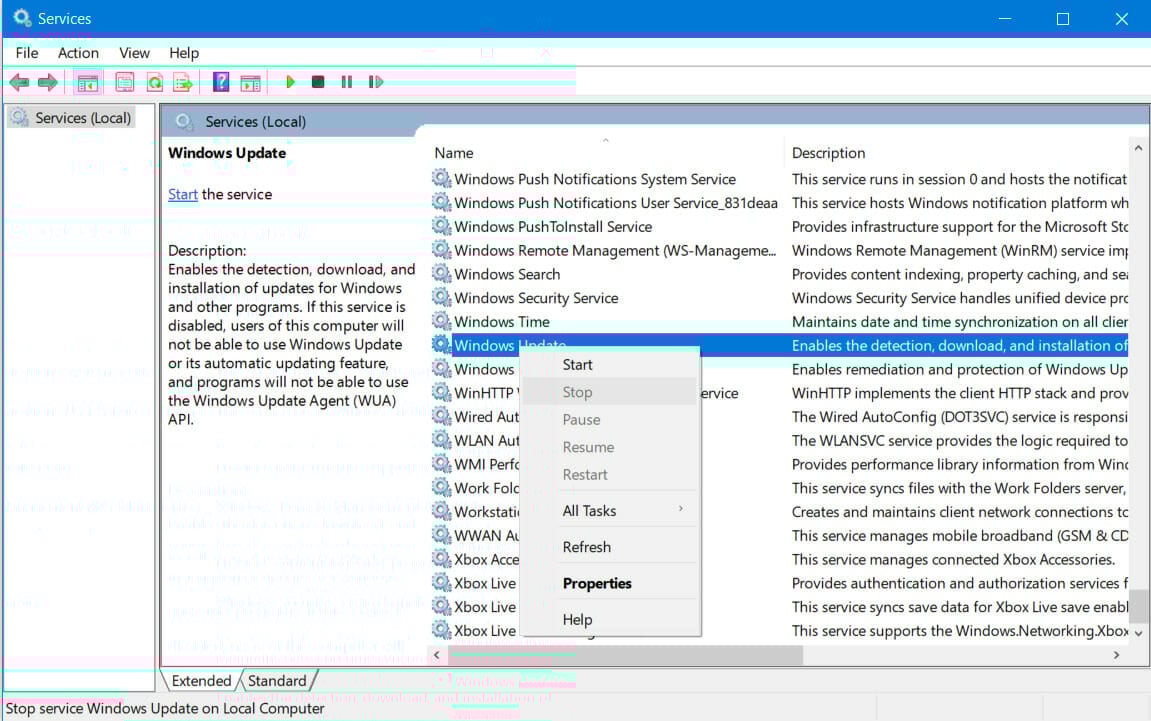Go back using the toolbar Back arrow
Image resolution: width=1151 pixels, height=721 pixels.
coord(19,82)
